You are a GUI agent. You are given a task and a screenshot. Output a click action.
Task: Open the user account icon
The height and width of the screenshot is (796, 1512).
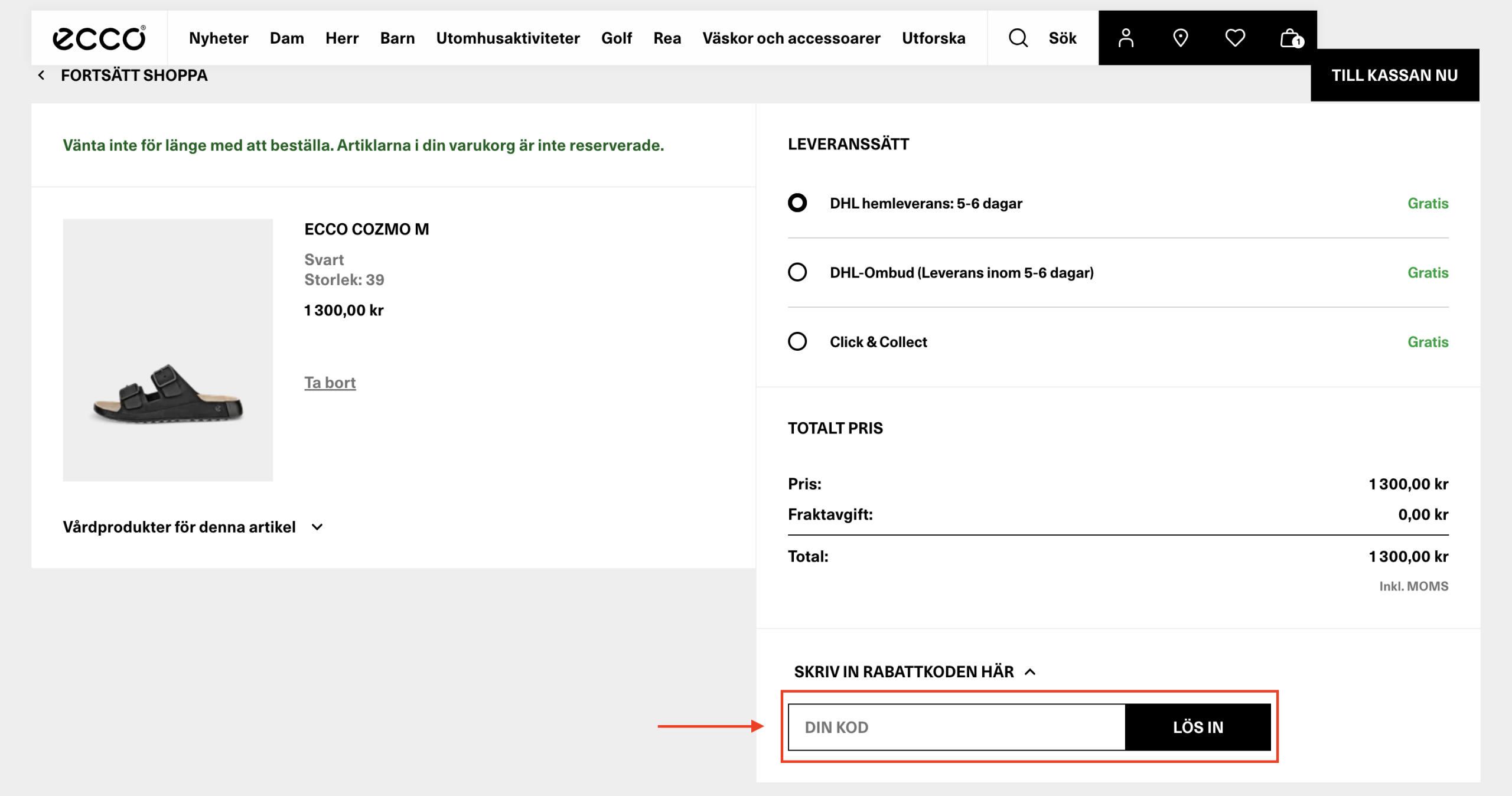[1126, 38]
